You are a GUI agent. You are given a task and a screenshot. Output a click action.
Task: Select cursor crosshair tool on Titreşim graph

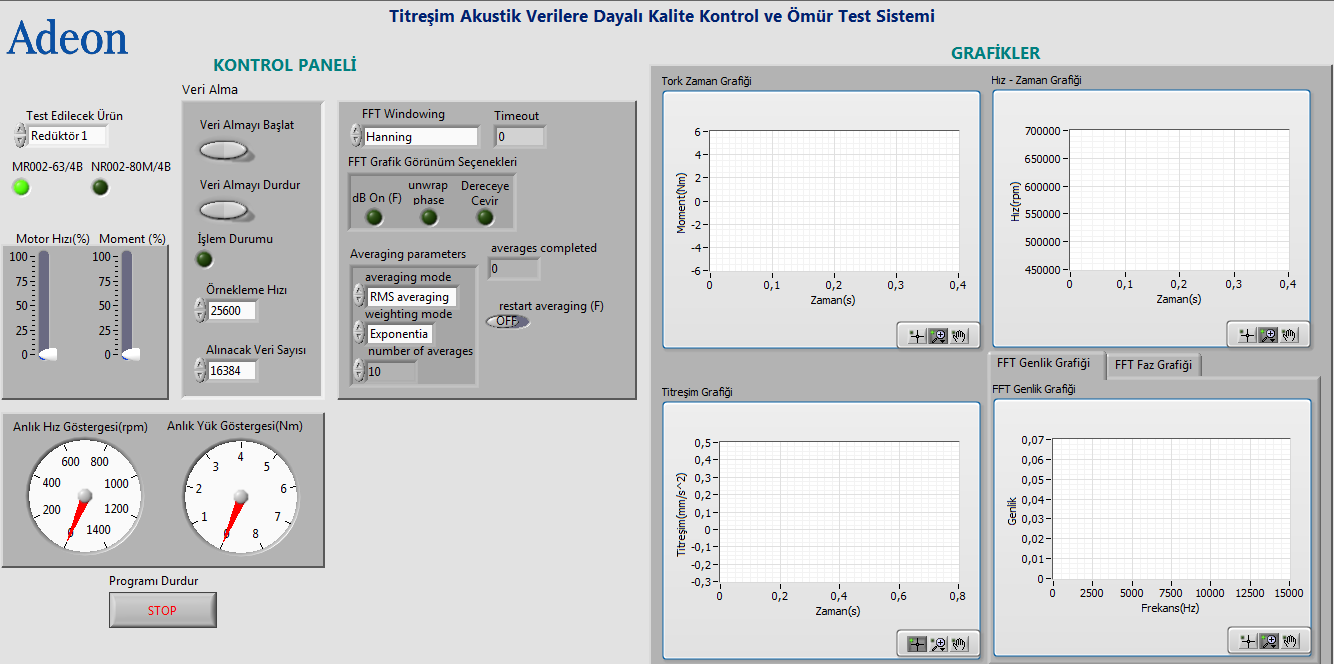915,644
